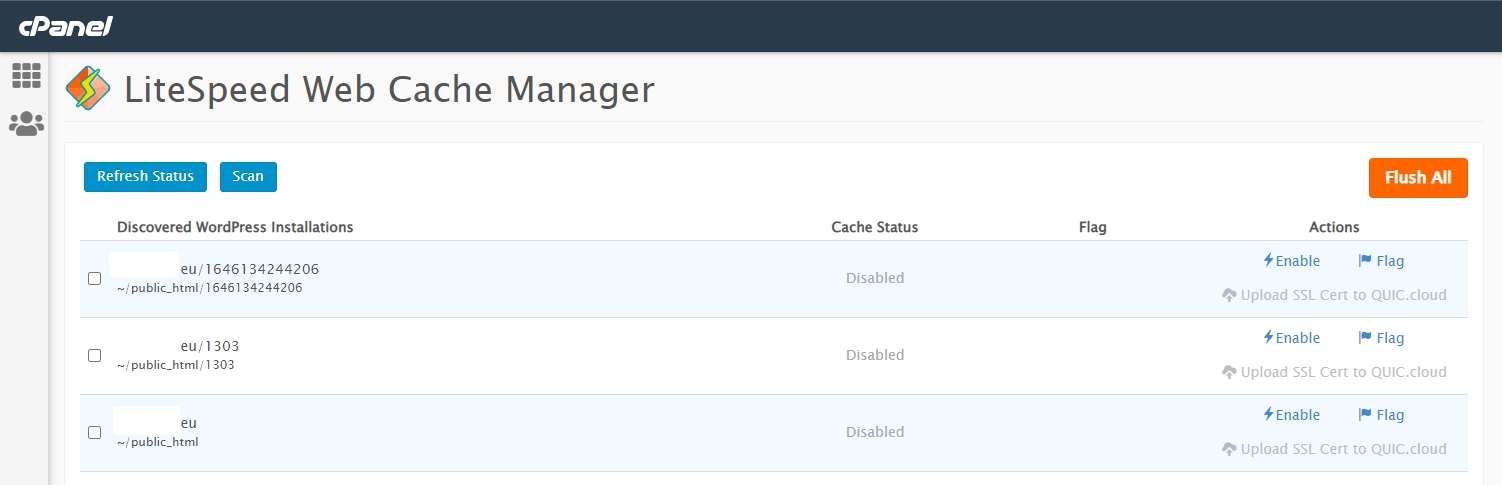This screenshot has width=1502, height=485.
Task: Click Disabled status of eu/1646134244206 row
Action: (x=875, y=278)
